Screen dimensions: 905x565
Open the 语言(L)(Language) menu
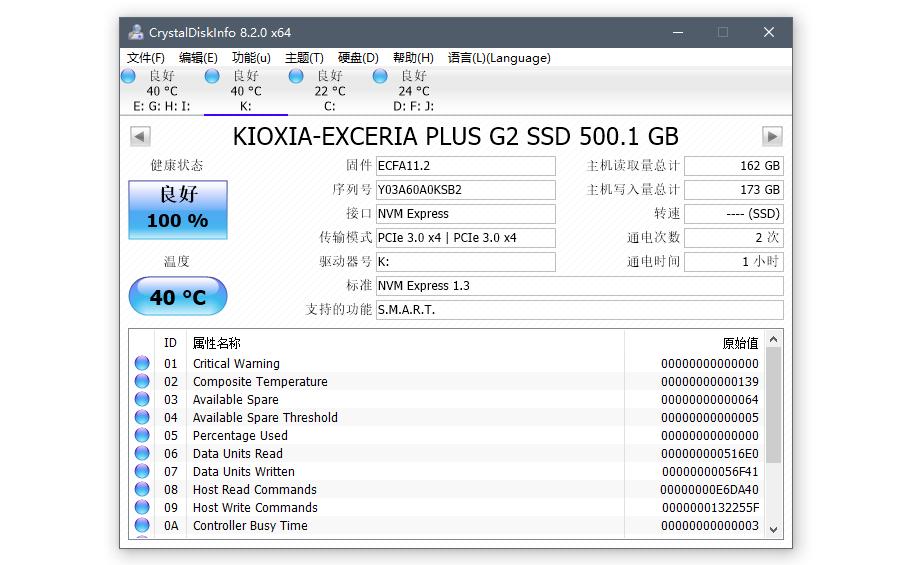(x=499, y=58)
